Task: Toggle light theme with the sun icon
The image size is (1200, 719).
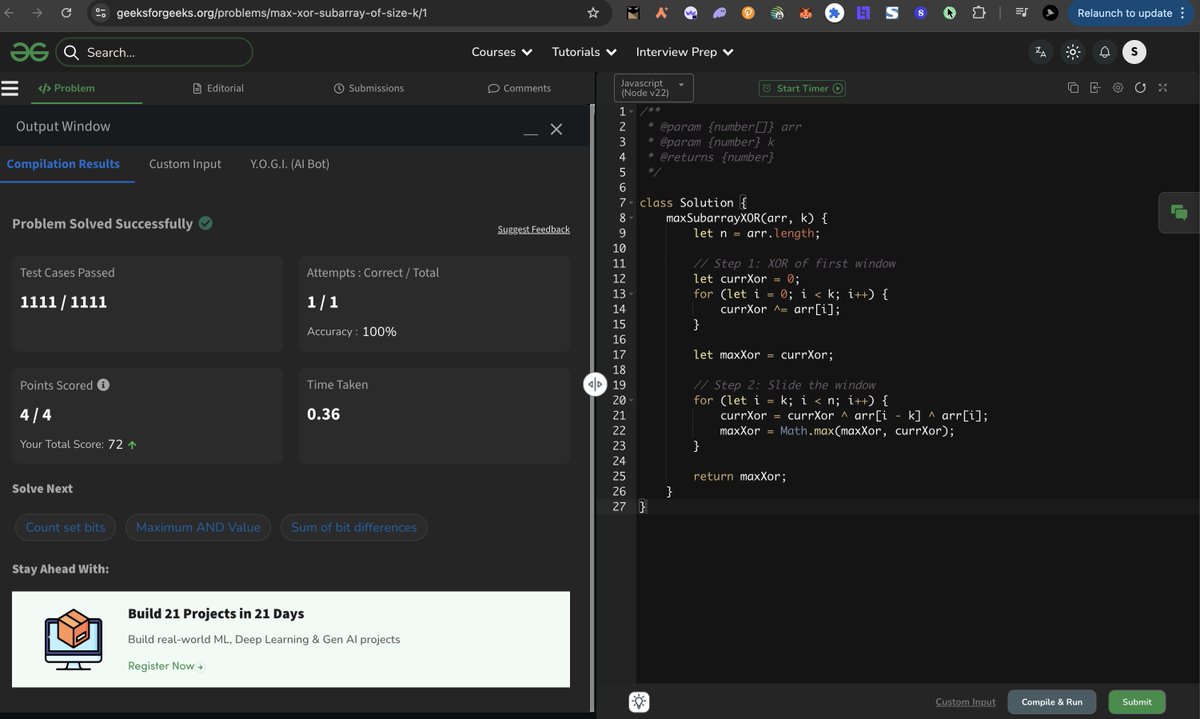Action: (1073, 52)
